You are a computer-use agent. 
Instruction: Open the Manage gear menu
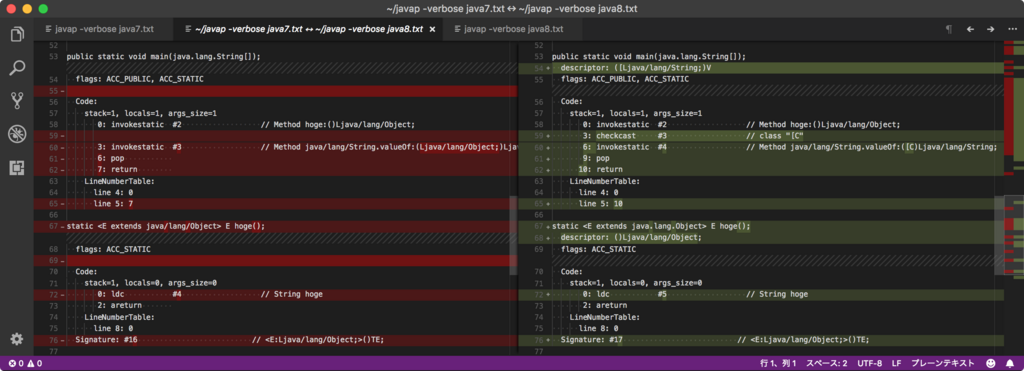tap(17, 338)
